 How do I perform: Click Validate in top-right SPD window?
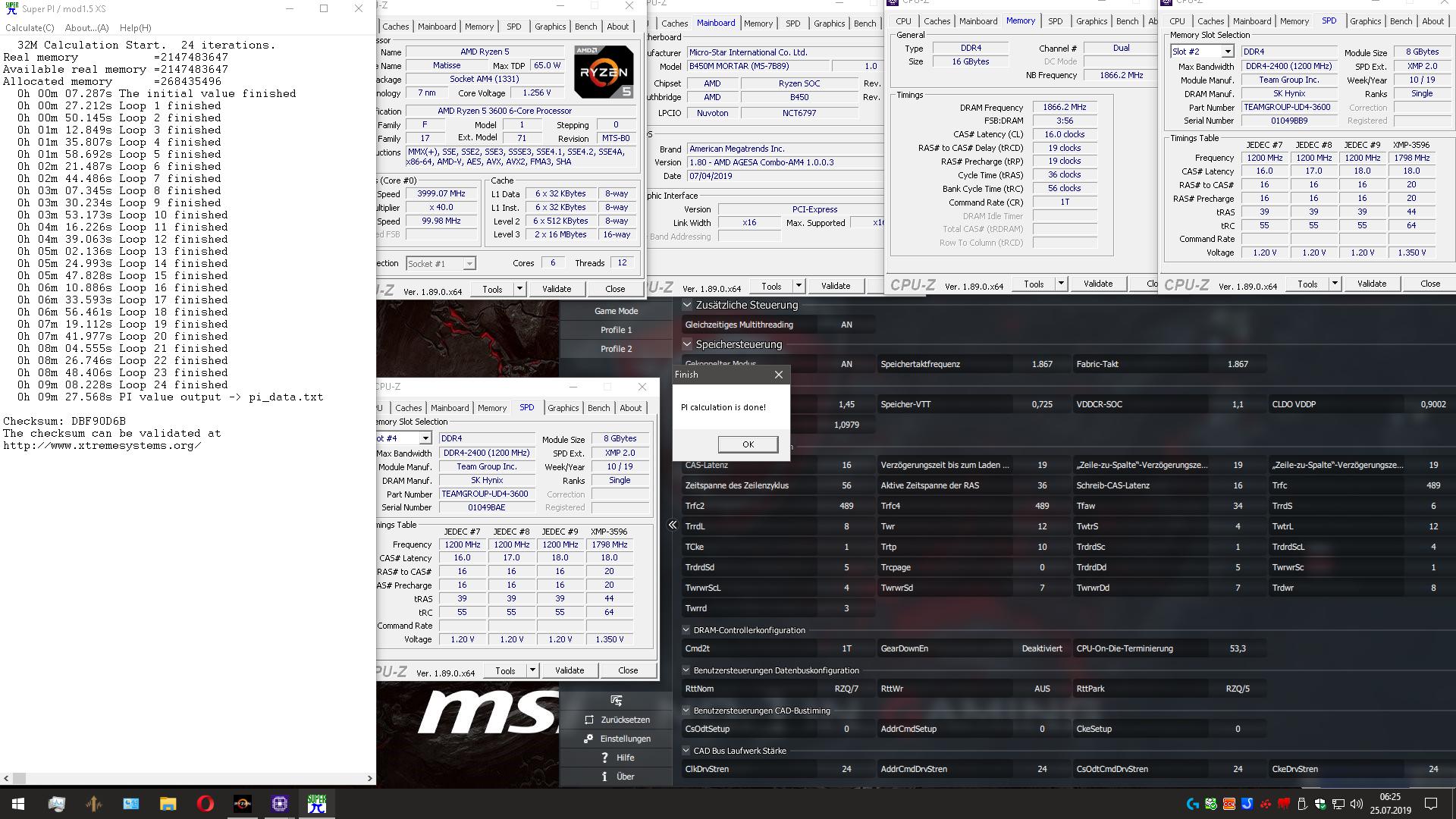point(1372,284)
